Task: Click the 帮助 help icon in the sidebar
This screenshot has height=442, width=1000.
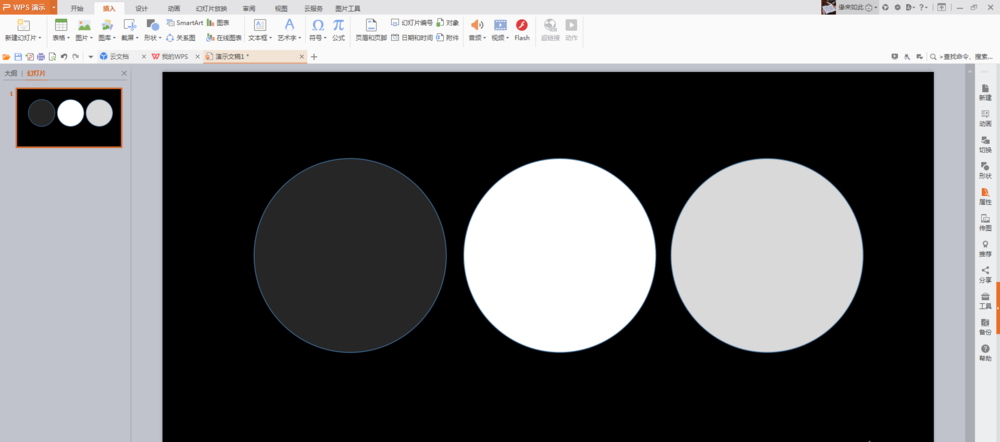Action: coord(985,352)
